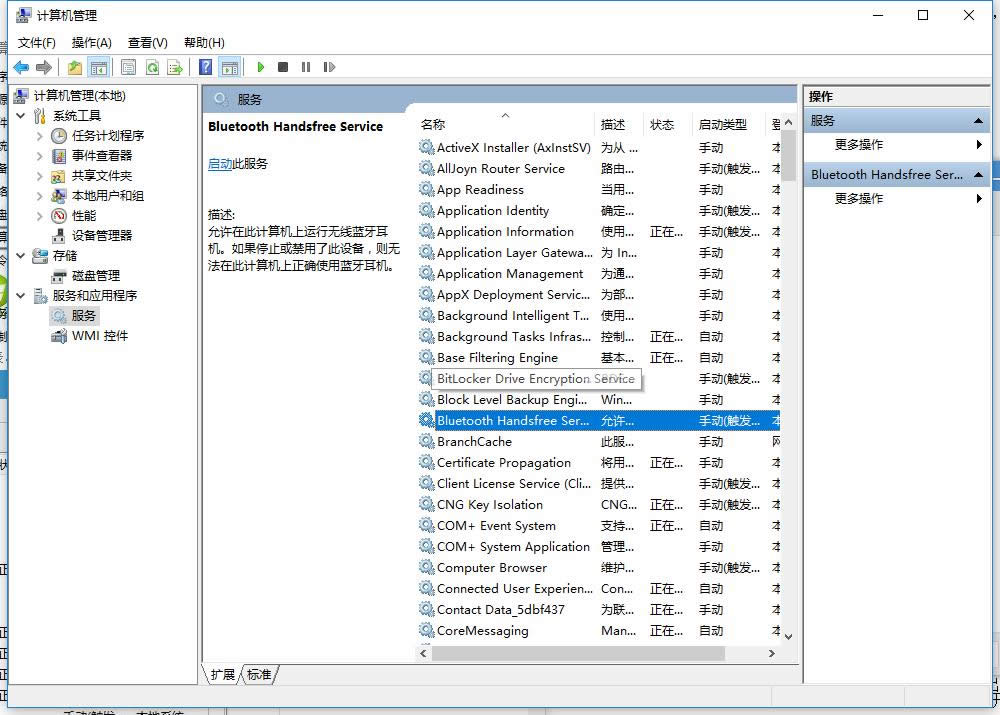1000x715 pixels.
Task: Click the horizontal scrollbar right arrow
Action: pyautogui.click(x=771, y=652)
